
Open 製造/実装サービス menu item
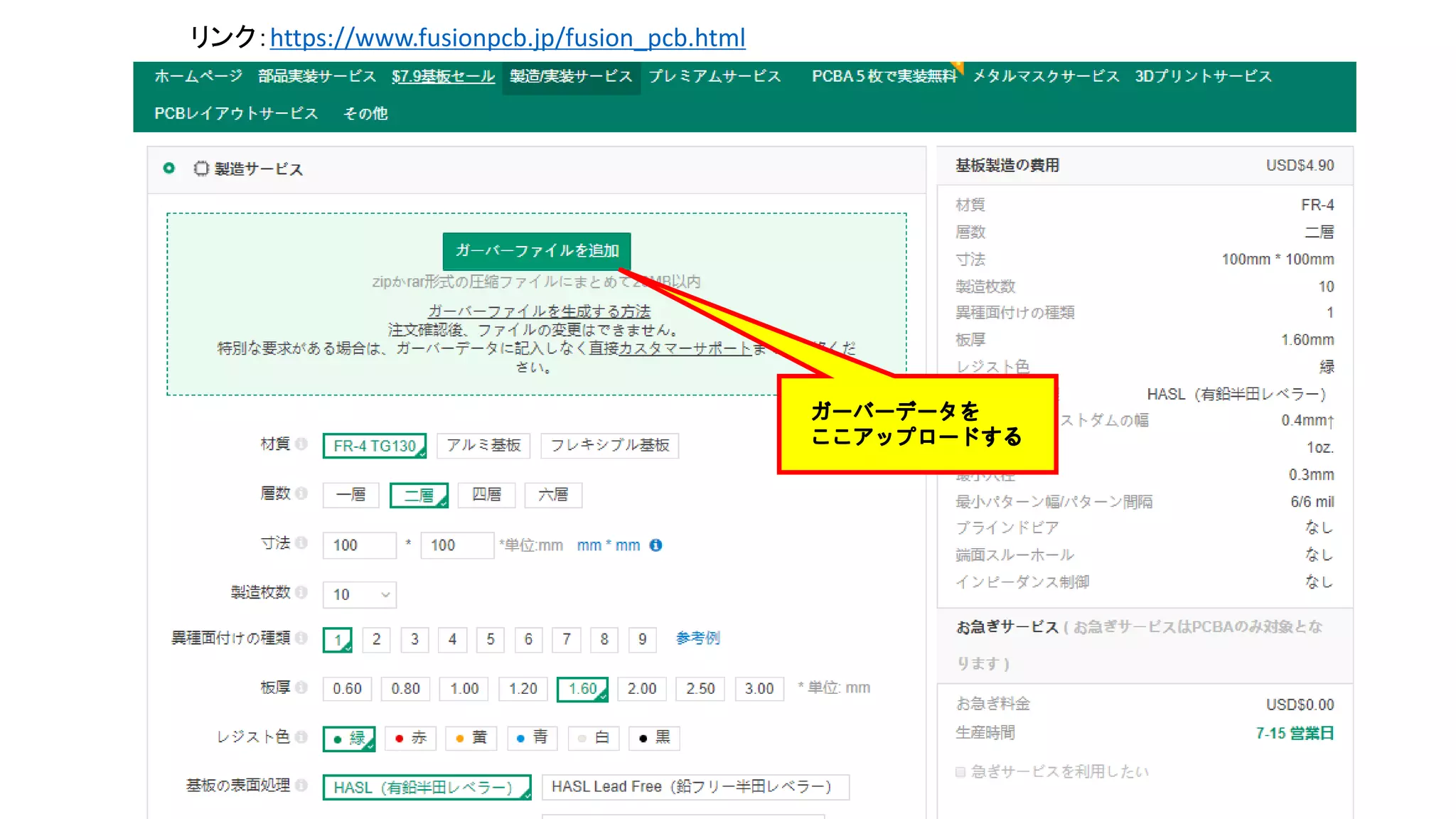(x=571, y=77)
